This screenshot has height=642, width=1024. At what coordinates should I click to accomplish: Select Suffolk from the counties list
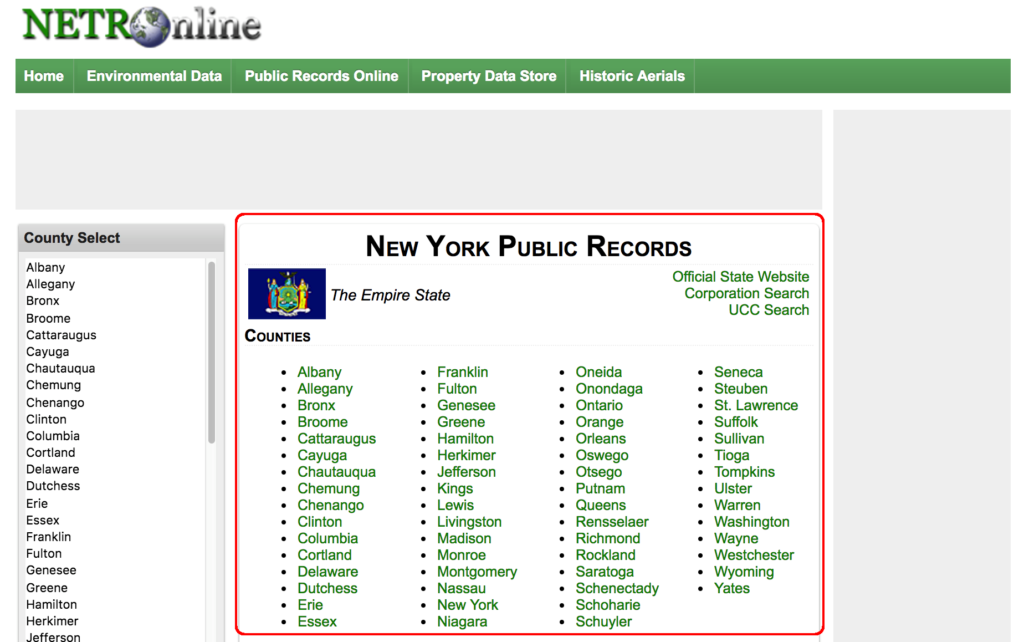[736, 422]
